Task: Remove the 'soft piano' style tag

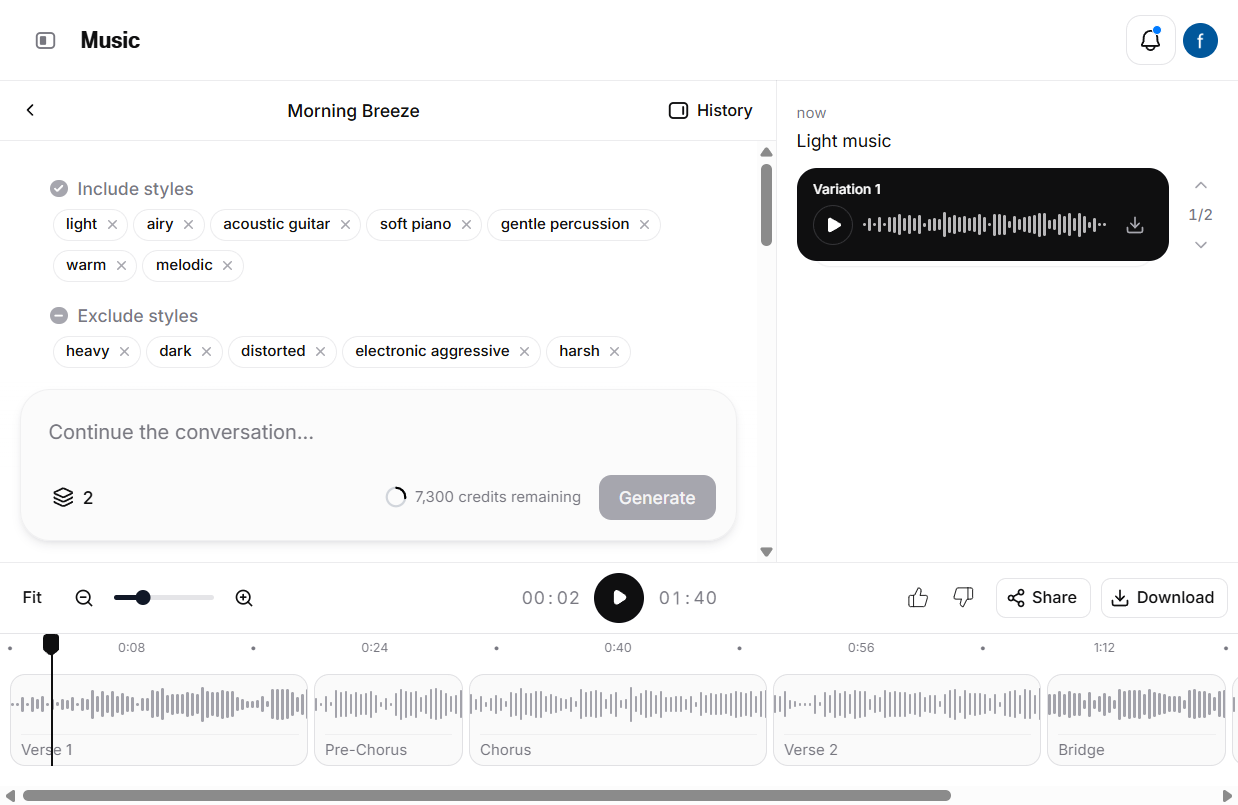Action: (466, 225)
